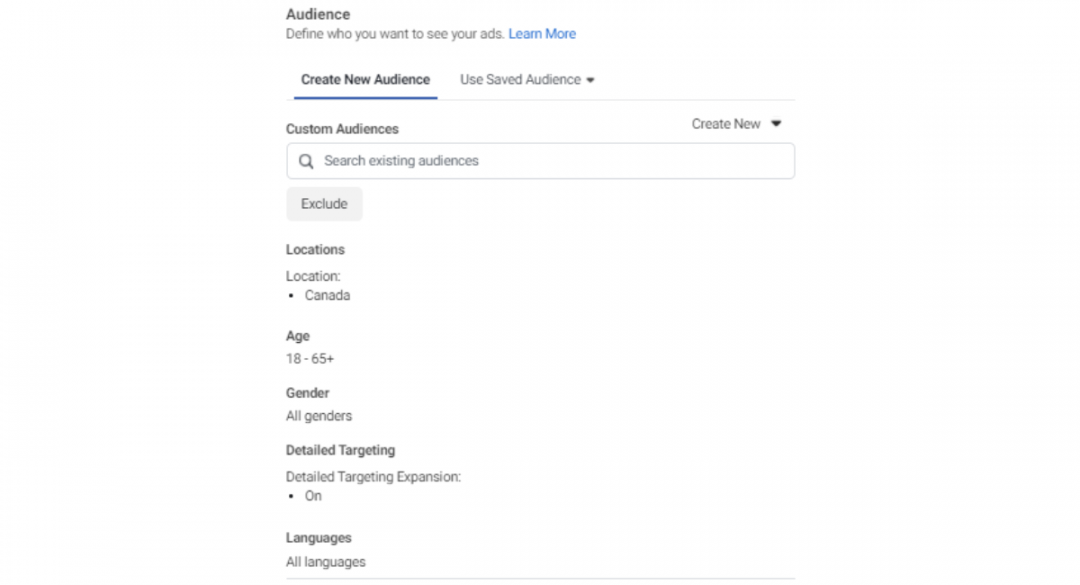Click the Languages section heading

[318, 538]
